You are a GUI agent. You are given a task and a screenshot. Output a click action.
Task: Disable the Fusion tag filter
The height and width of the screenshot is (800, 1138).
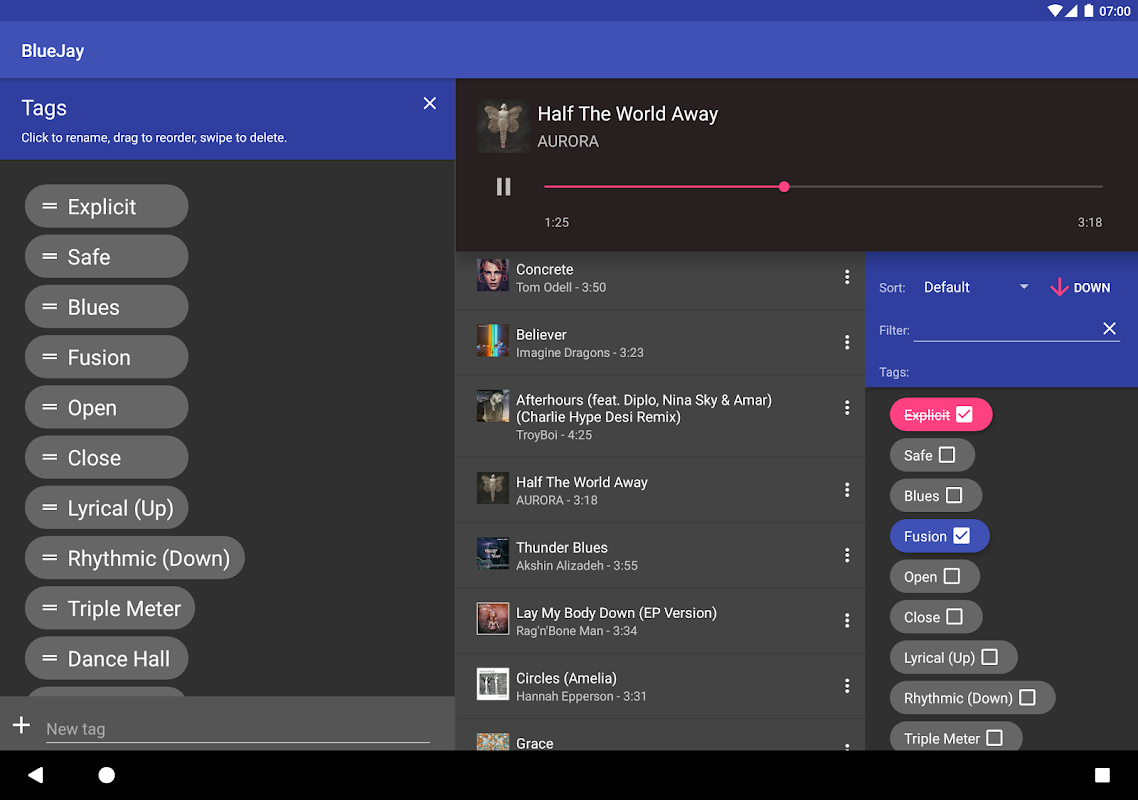(961, 536)
